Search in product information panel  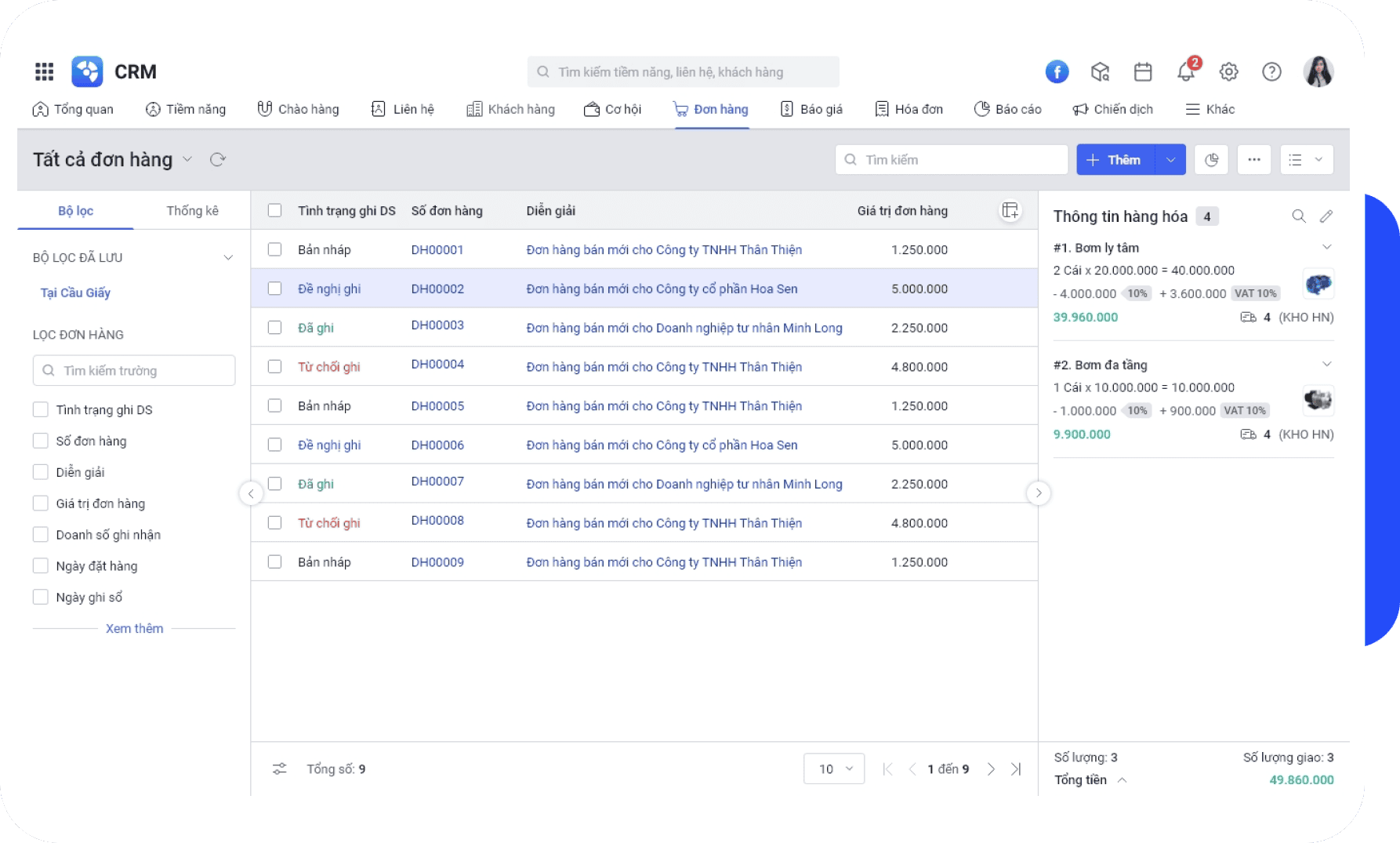[1299, 216]
